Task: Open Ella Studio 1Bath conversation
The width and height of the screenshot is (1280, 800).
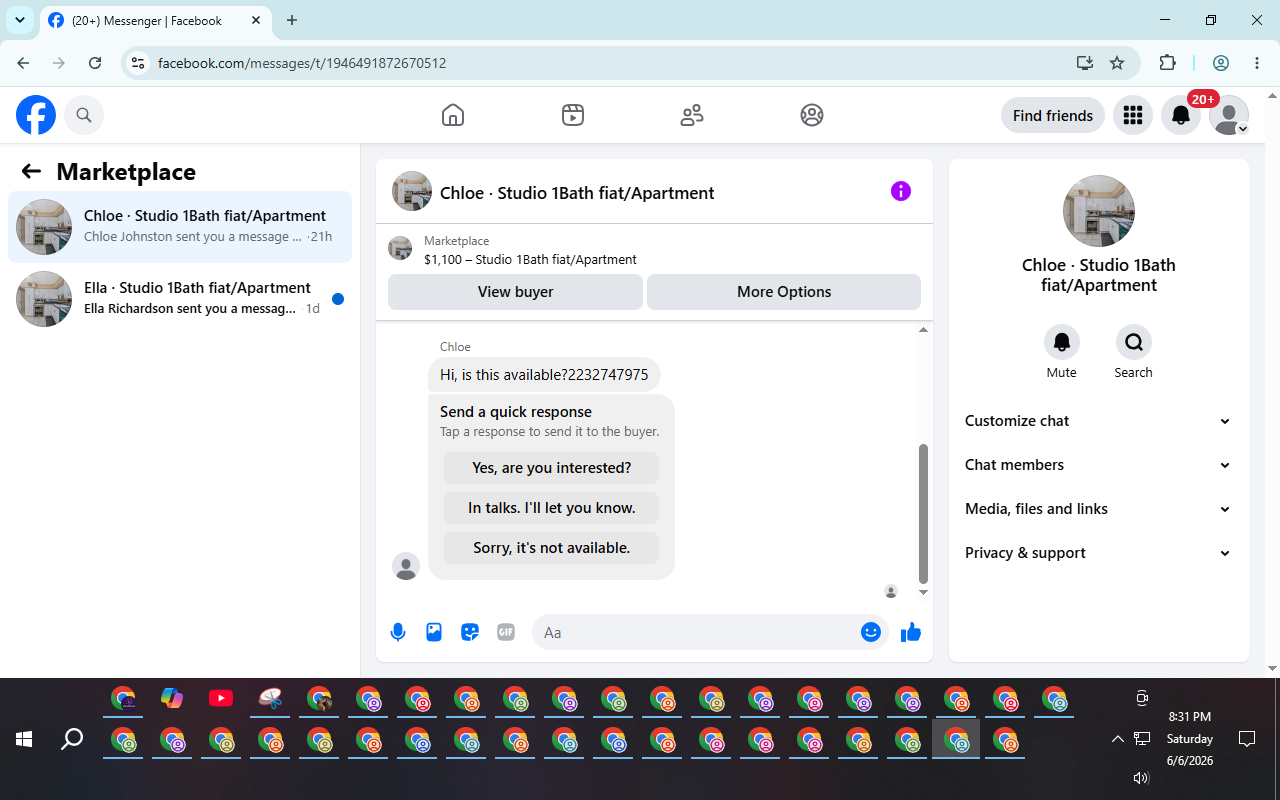Action: (x=180, y=299)
